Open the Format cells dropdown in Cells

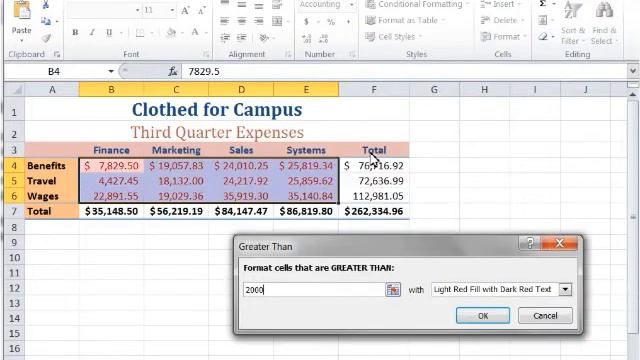504,37
